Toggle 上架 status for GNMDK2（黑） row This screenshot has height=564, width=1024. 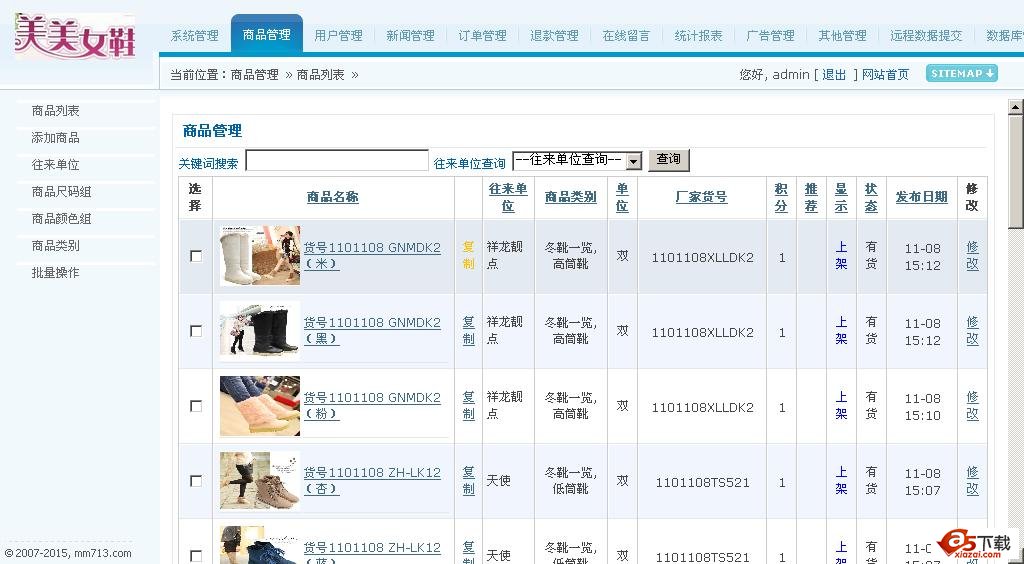[x=841, y=331]
